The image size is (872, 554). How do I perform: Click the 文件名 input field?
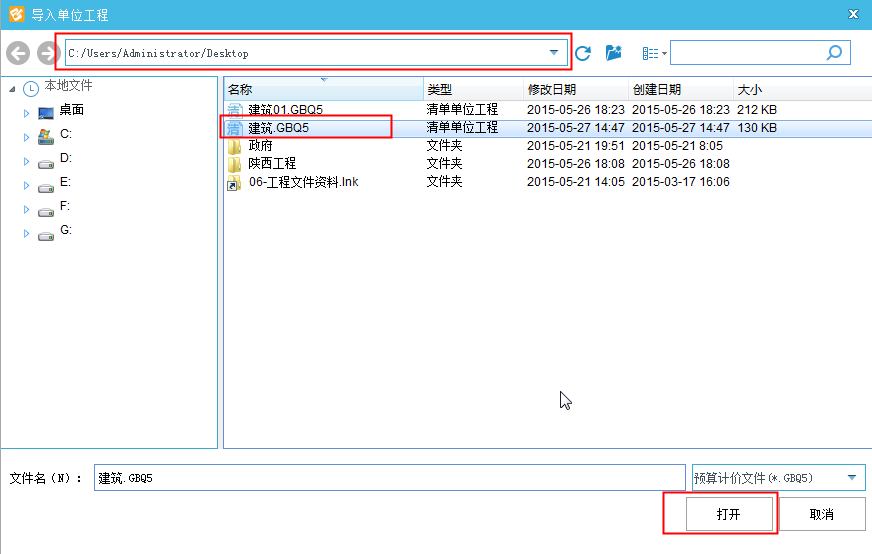click(389, 478)
